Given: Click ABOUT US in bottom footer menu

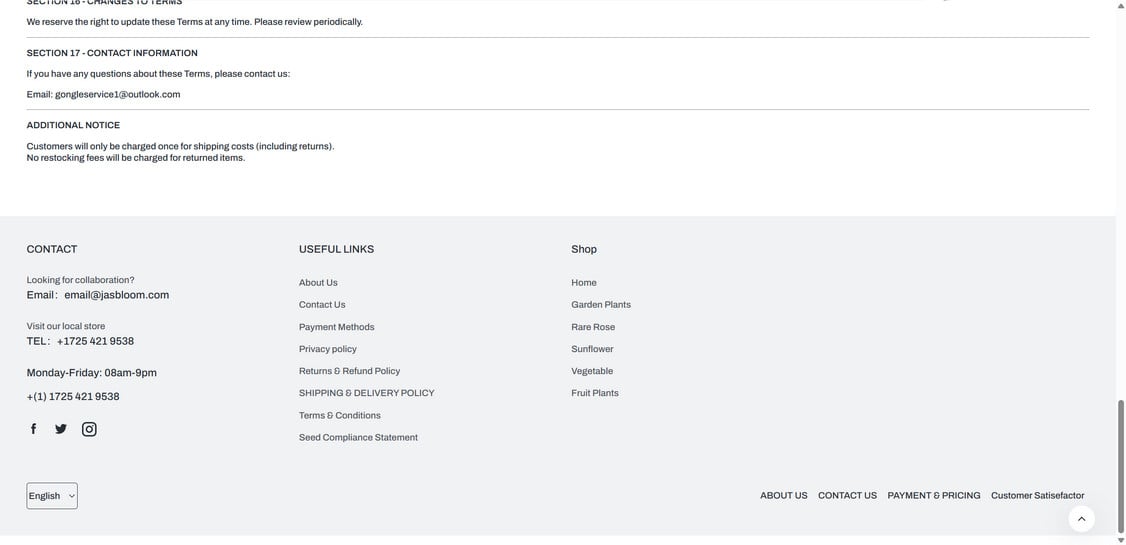Looking at the screenshot, I should [x=783, y=495].
